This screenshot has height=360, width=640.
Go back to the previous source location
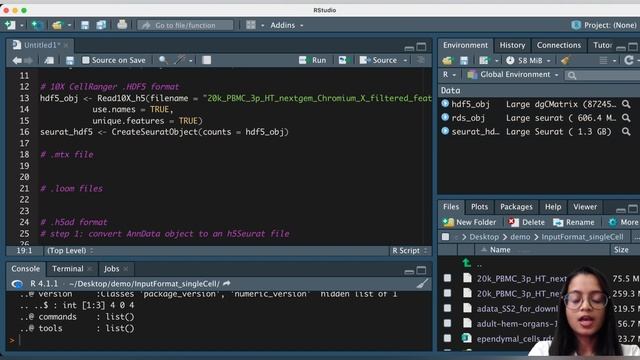[17, 60]
